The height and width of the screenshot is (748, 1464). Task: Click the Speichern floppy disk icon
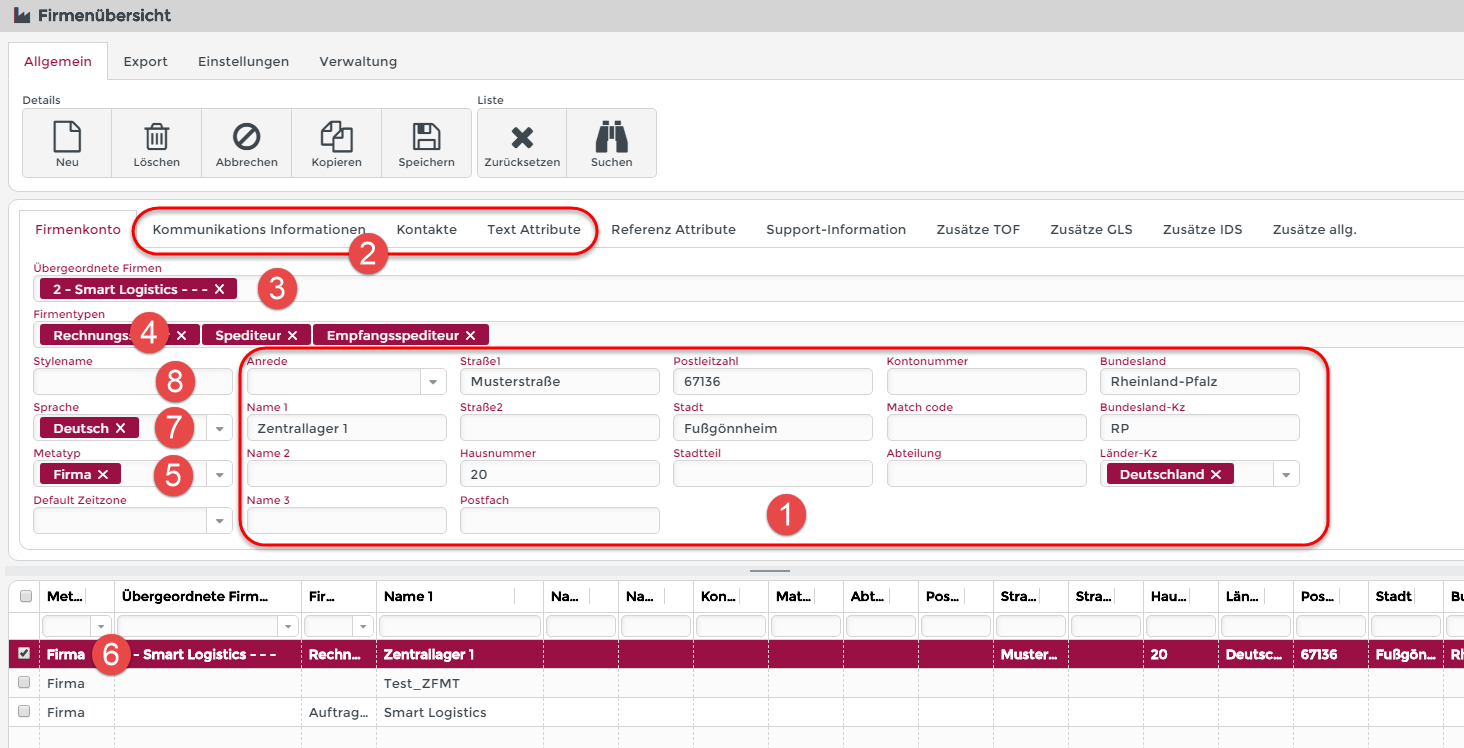426,136
